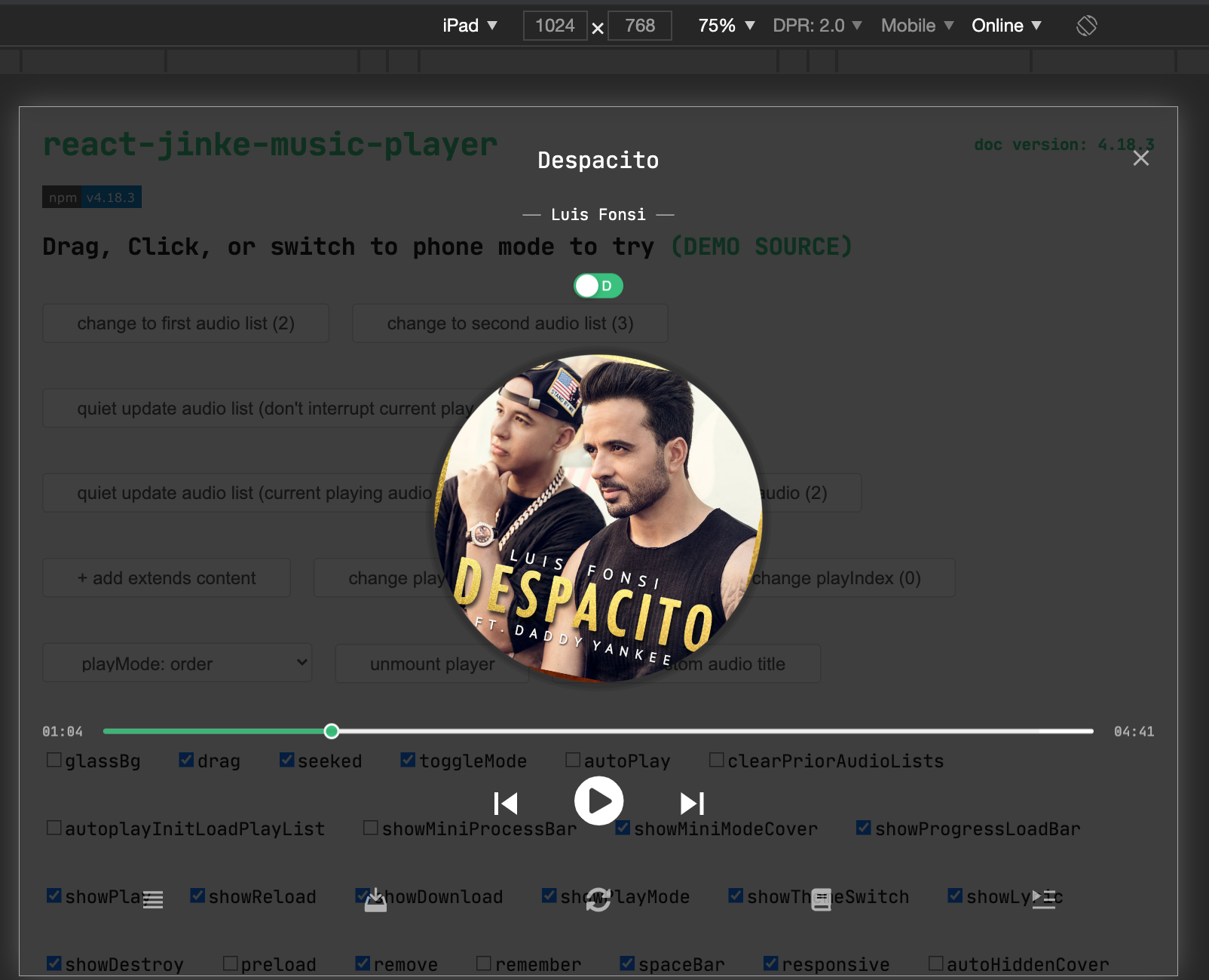Image resolution: width=1209 pixels, height=980 pixels.
Task: Toggle the play mode loop icon
Action: 598,899
